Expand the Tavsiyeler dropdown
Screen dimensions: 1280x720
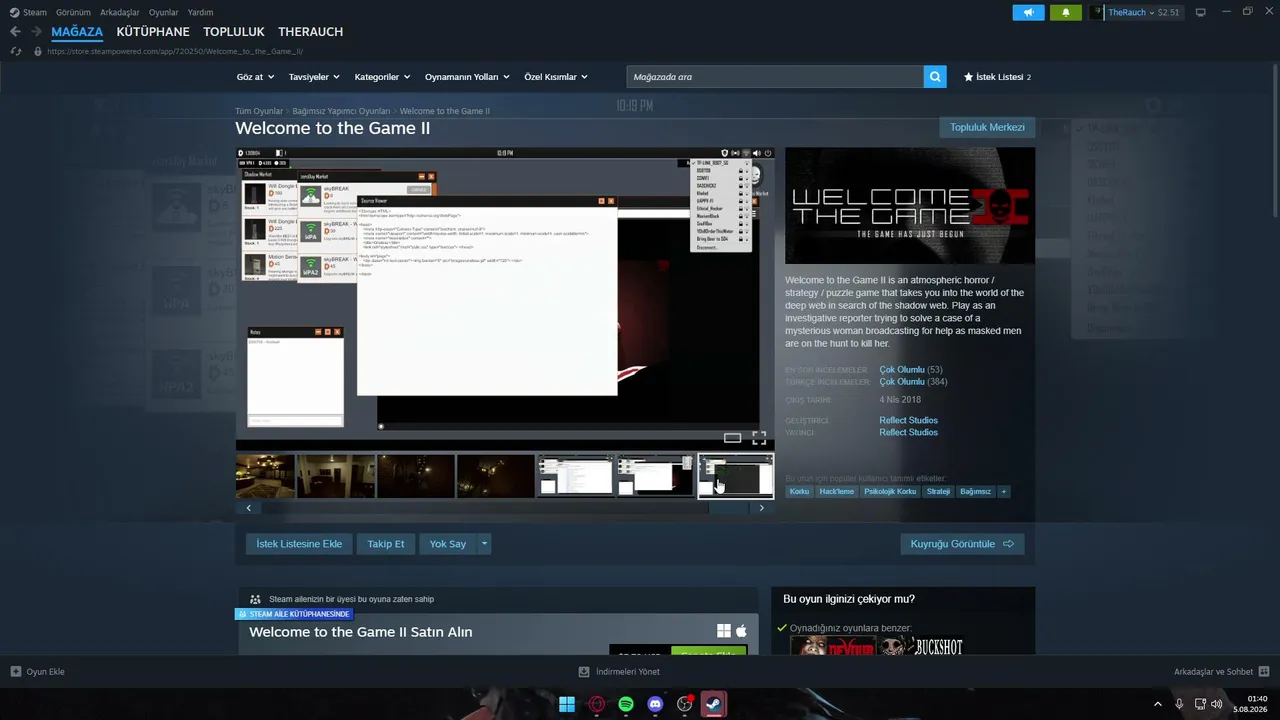coord(314,77)
